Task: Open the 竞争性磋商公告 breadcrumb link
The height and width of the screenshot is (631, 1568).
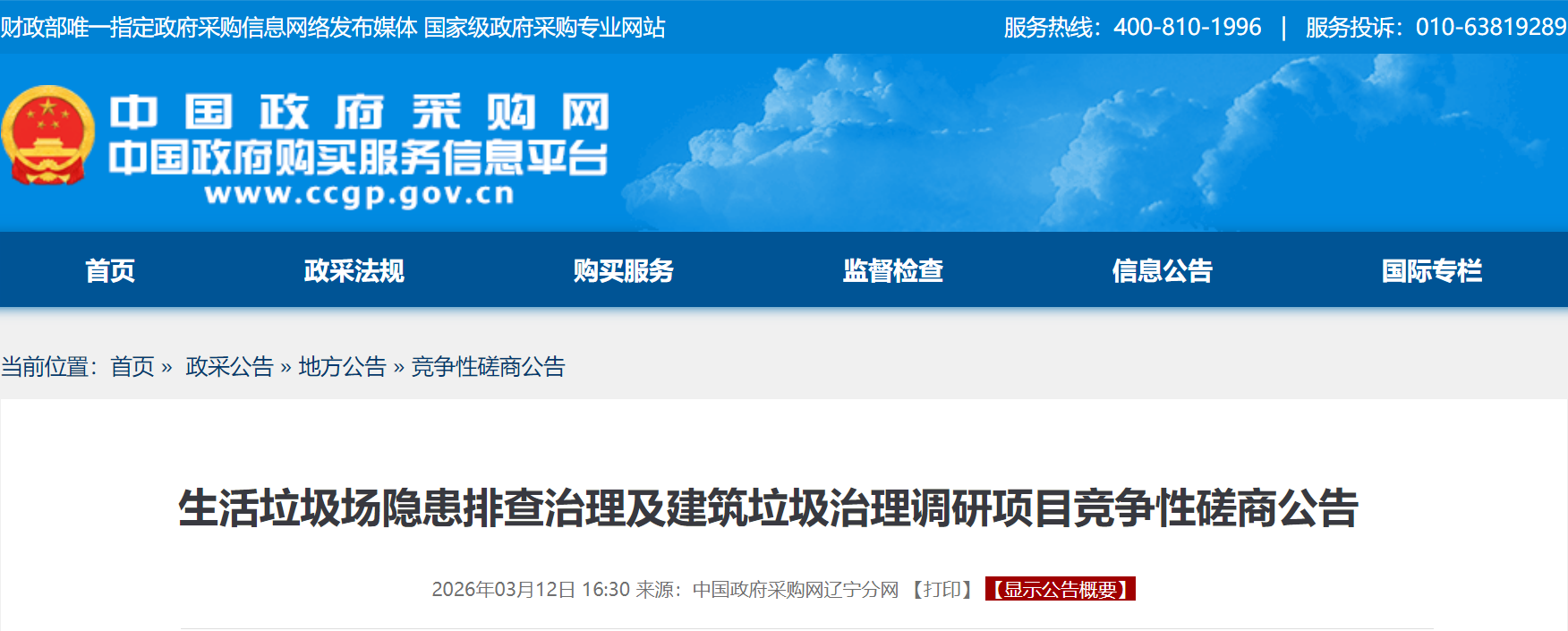Action: 488,367
